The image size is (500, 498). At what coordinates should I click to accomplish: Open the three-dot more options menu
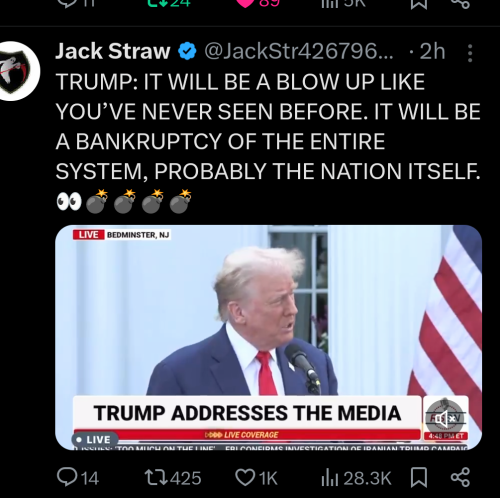click(470, 53)
